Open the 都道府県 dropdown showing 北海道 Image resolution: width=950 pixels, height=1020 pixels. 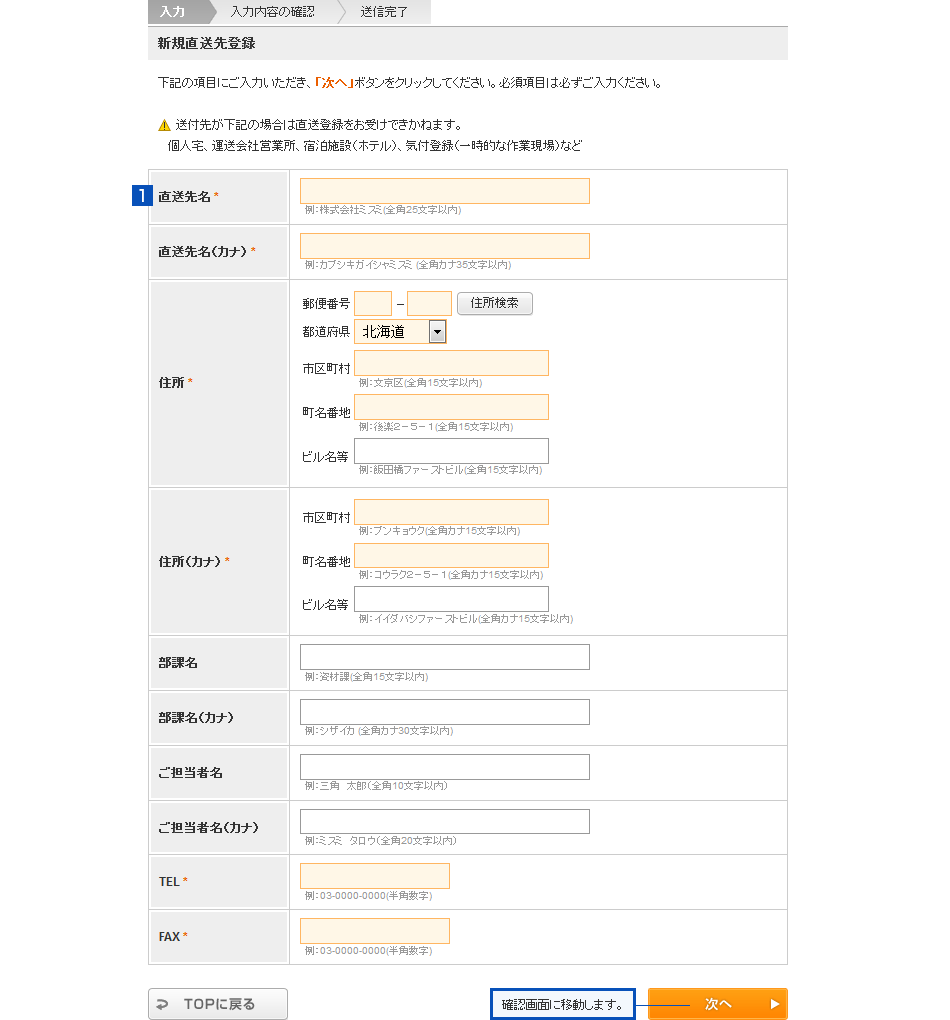point(400,332)
